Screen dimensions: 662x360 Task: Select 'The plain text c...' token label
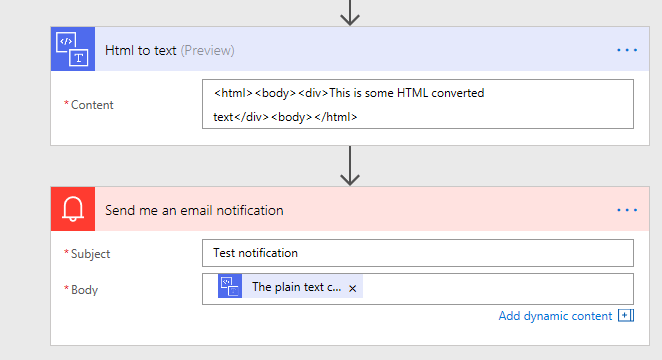pyautogui.click(x=296, y=287)
